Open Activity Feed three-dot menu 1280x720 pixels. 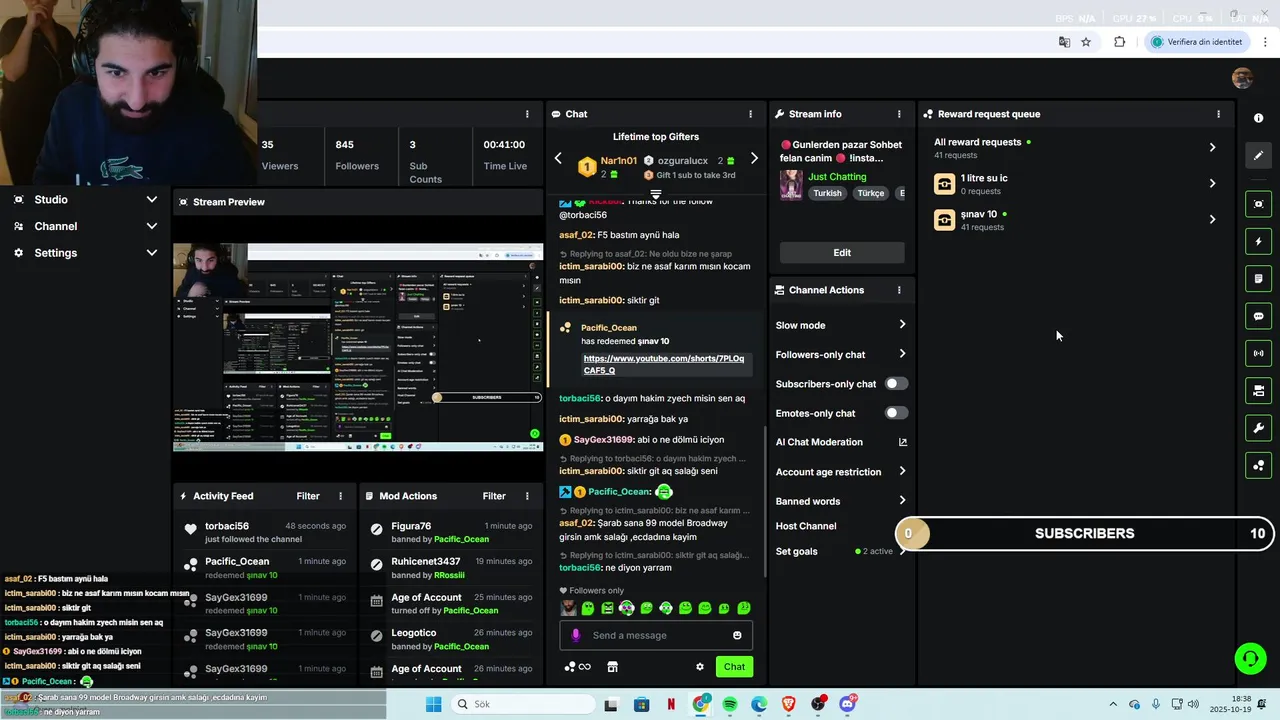[x=340, y=496]
